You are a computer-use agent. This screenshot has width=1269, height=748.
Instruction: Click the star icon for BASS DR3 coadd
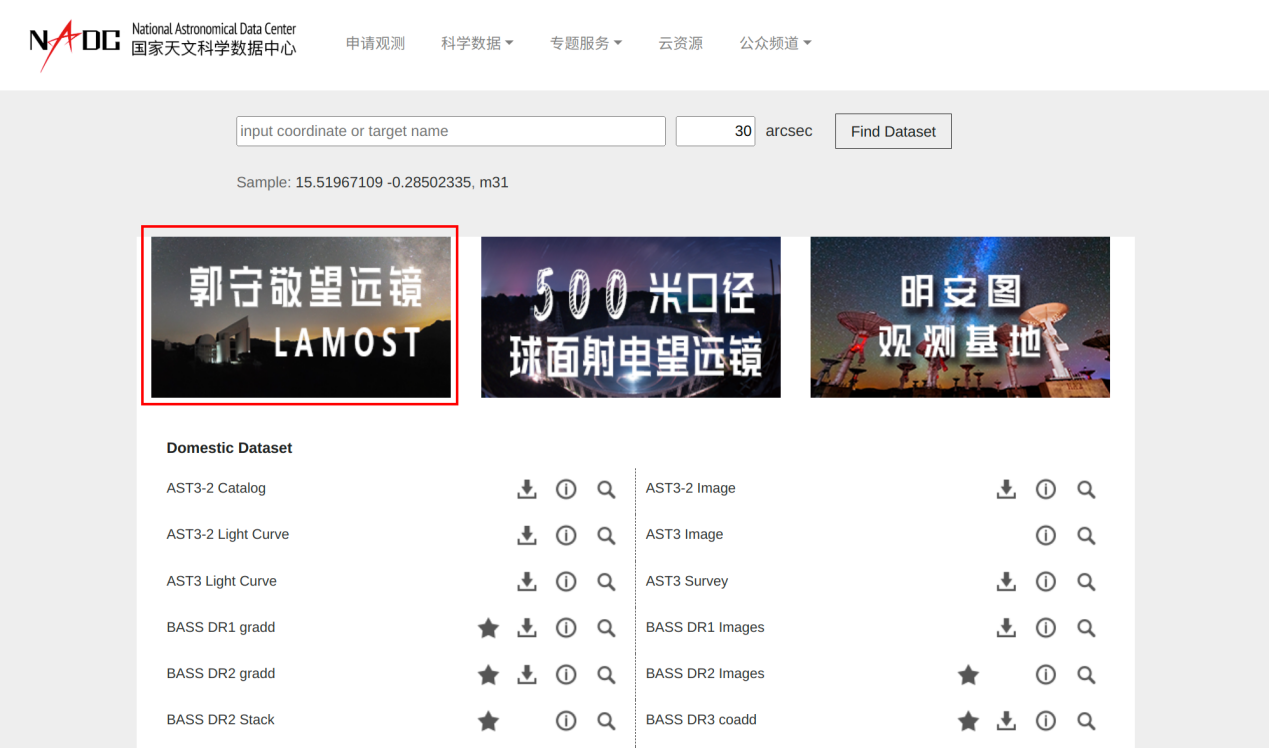pyautogui.click(x=968, y=720)
